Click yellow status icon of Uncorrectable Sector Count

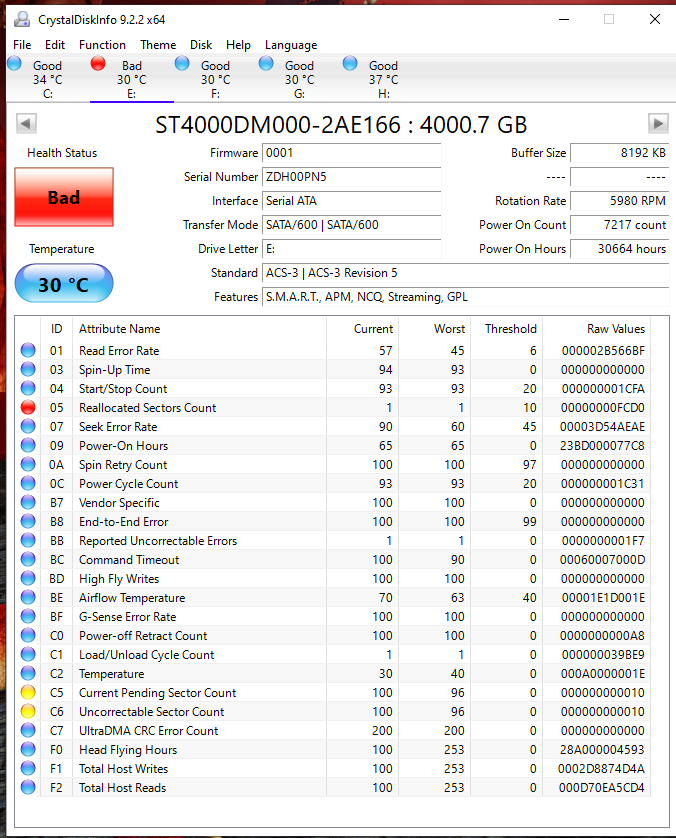coord(28,711)
